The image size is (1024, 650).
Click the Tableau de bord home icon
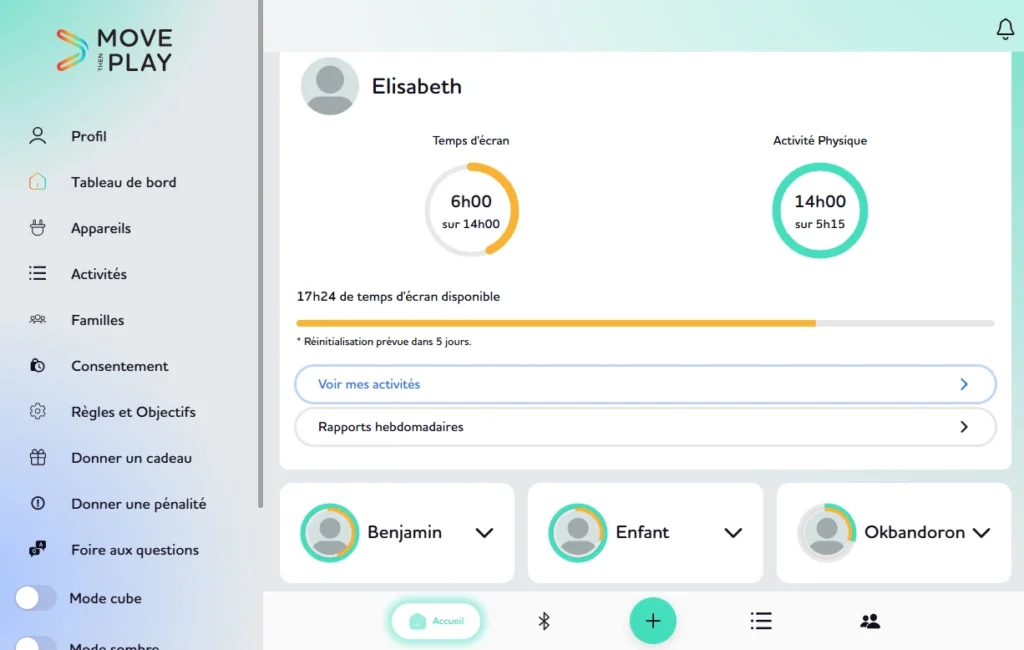38,182
